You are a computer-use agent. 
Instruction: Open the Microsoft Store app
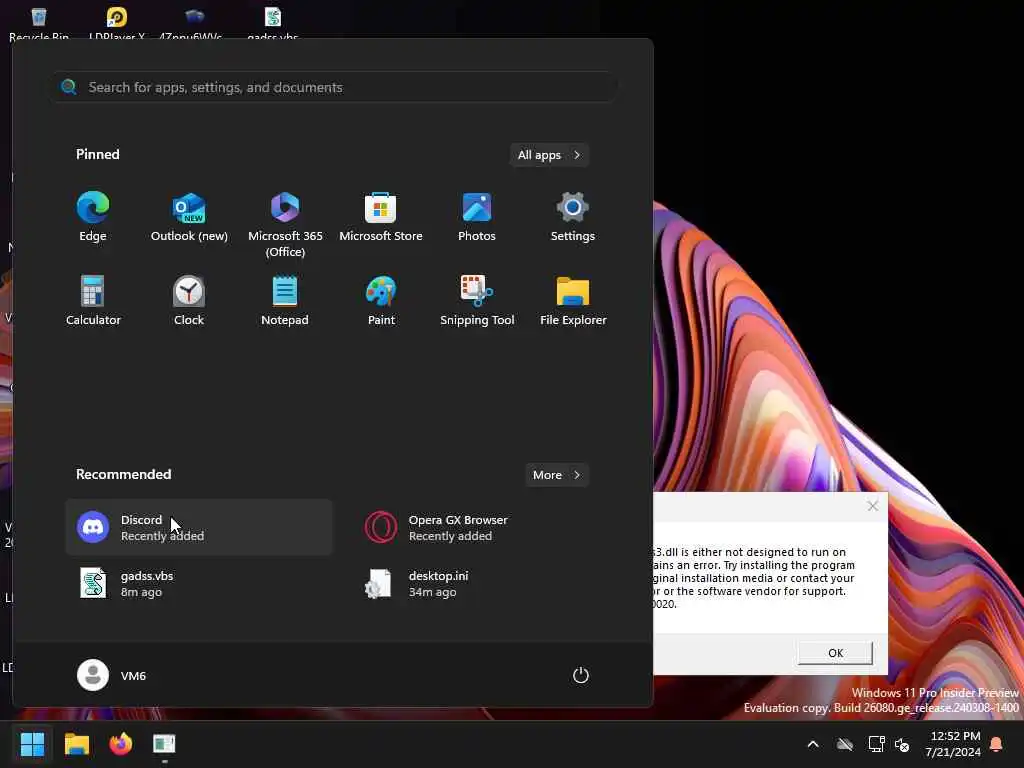click(x=381, y=217)
